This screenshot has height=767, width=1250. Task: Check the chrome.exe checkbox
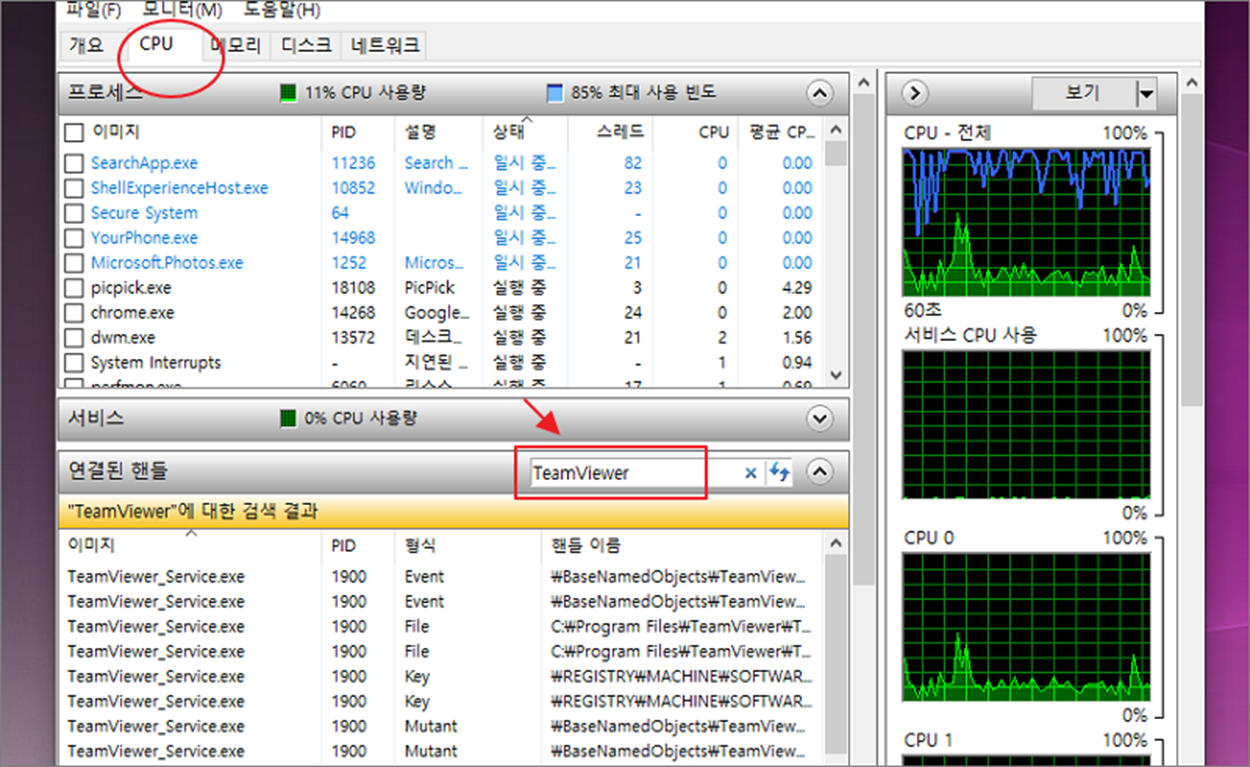coord(74,313)
